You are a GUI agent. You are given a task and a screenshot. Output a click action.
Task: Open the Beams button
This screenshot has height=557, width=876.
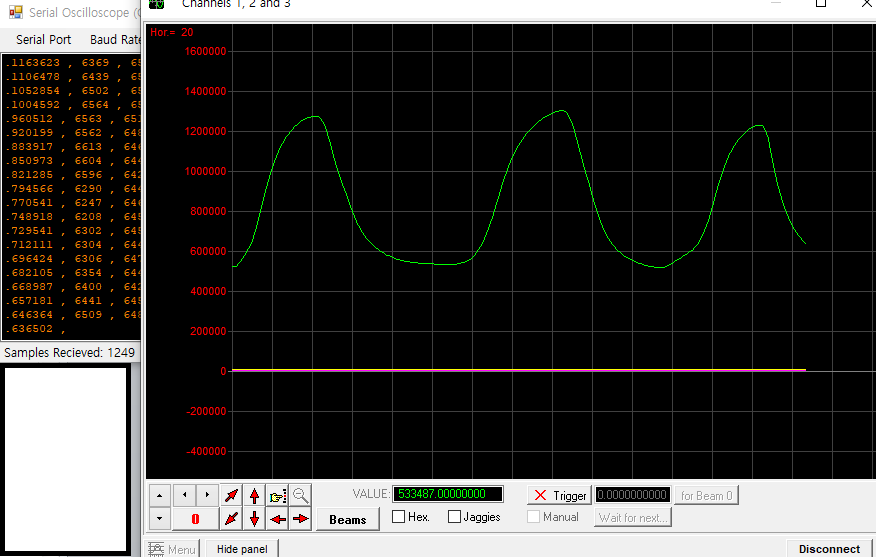(x=347, y=520)
